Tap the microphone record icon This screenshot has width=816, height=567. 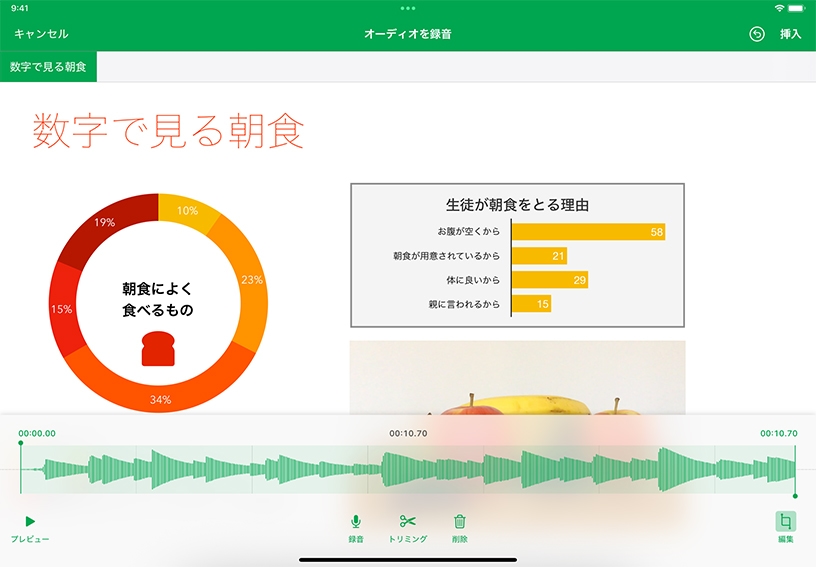point(355,522)
